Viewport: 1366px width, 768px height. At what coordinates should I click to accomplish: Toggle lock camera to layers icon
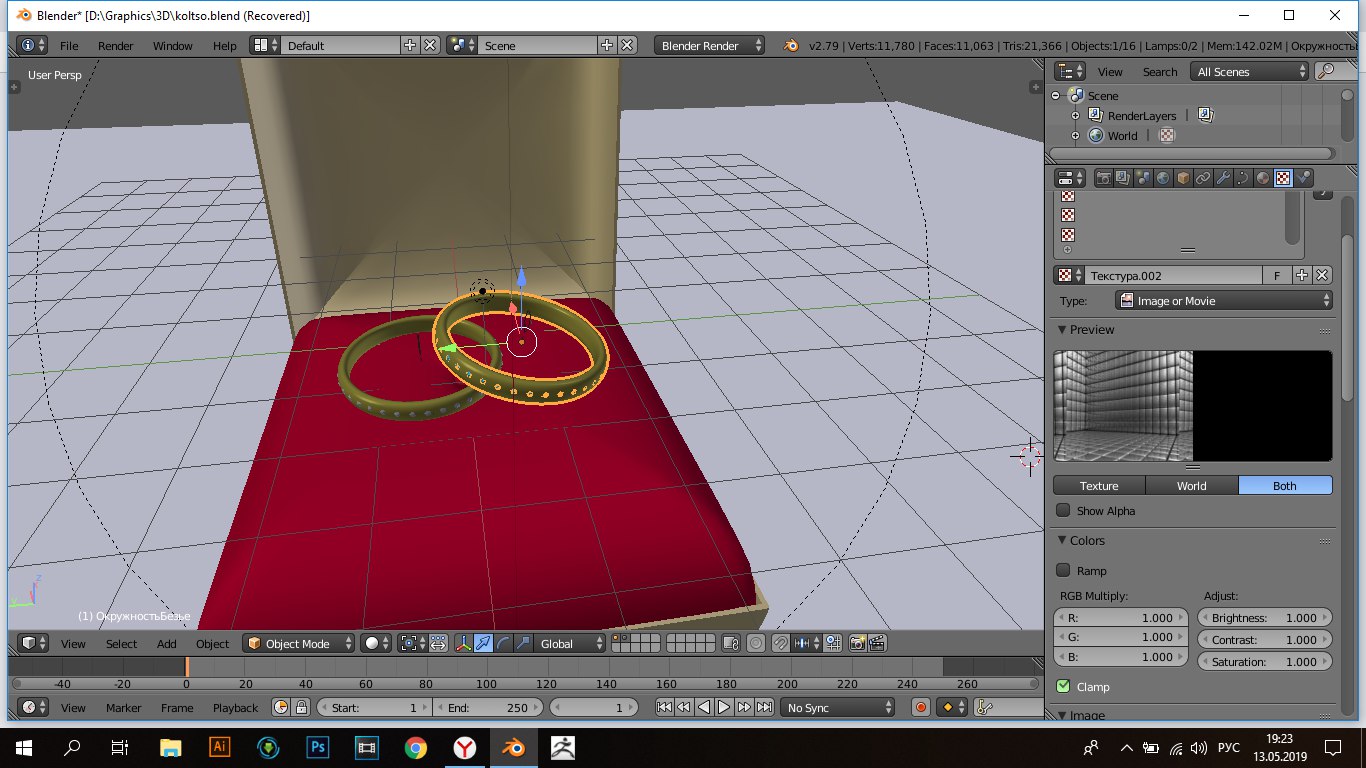tap(731, 643)
